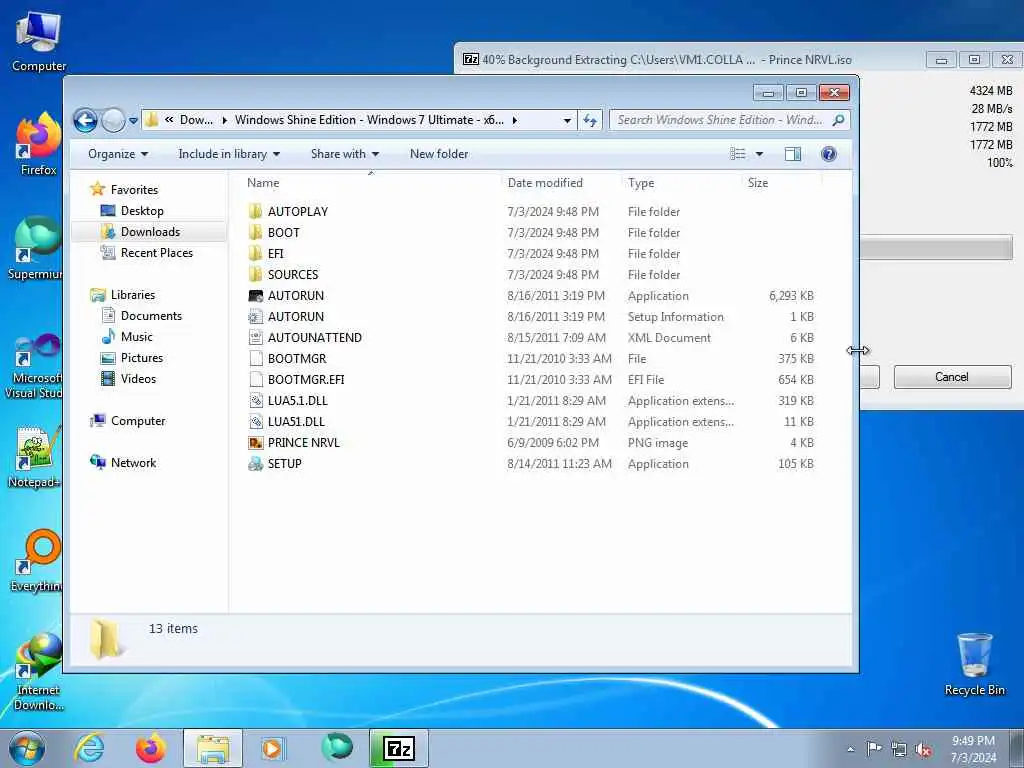This screenshot has width=1024, height=768.
Task: Select Desktop in Favorites
Action: [142, 210]
